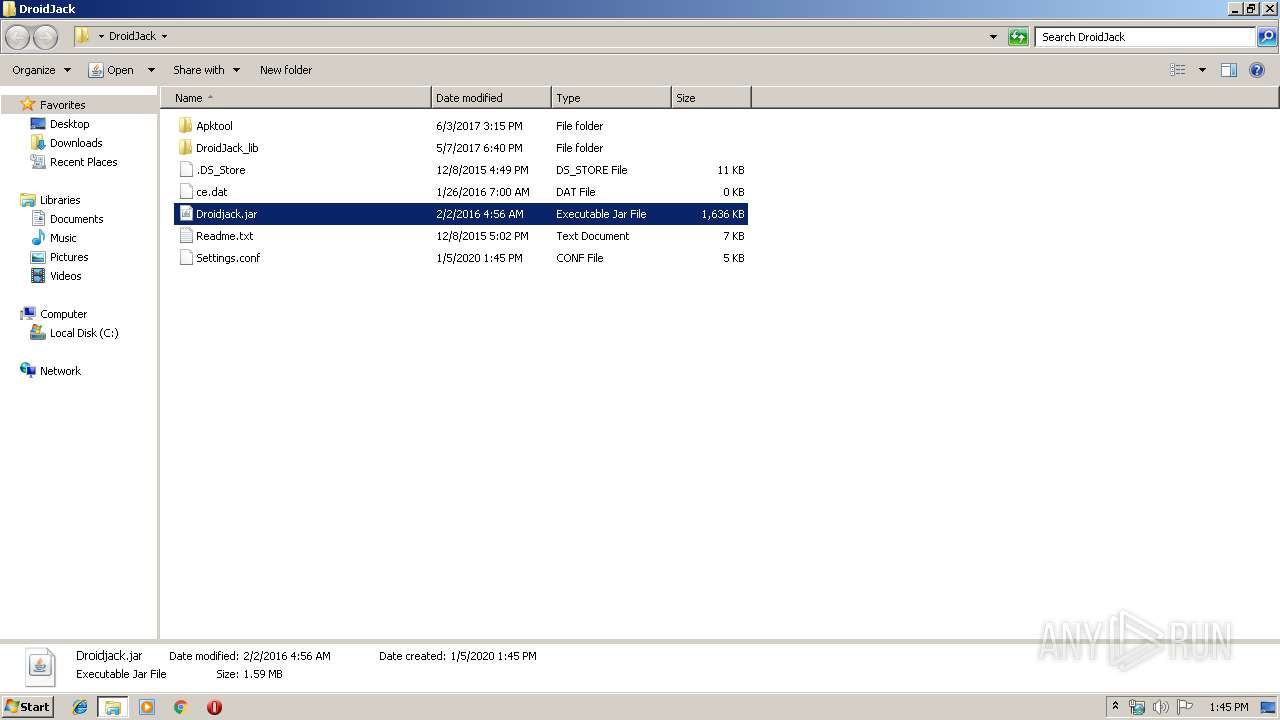Launch Internet Explorer from taskbar
1280x720 pixels.
point(80,707)
